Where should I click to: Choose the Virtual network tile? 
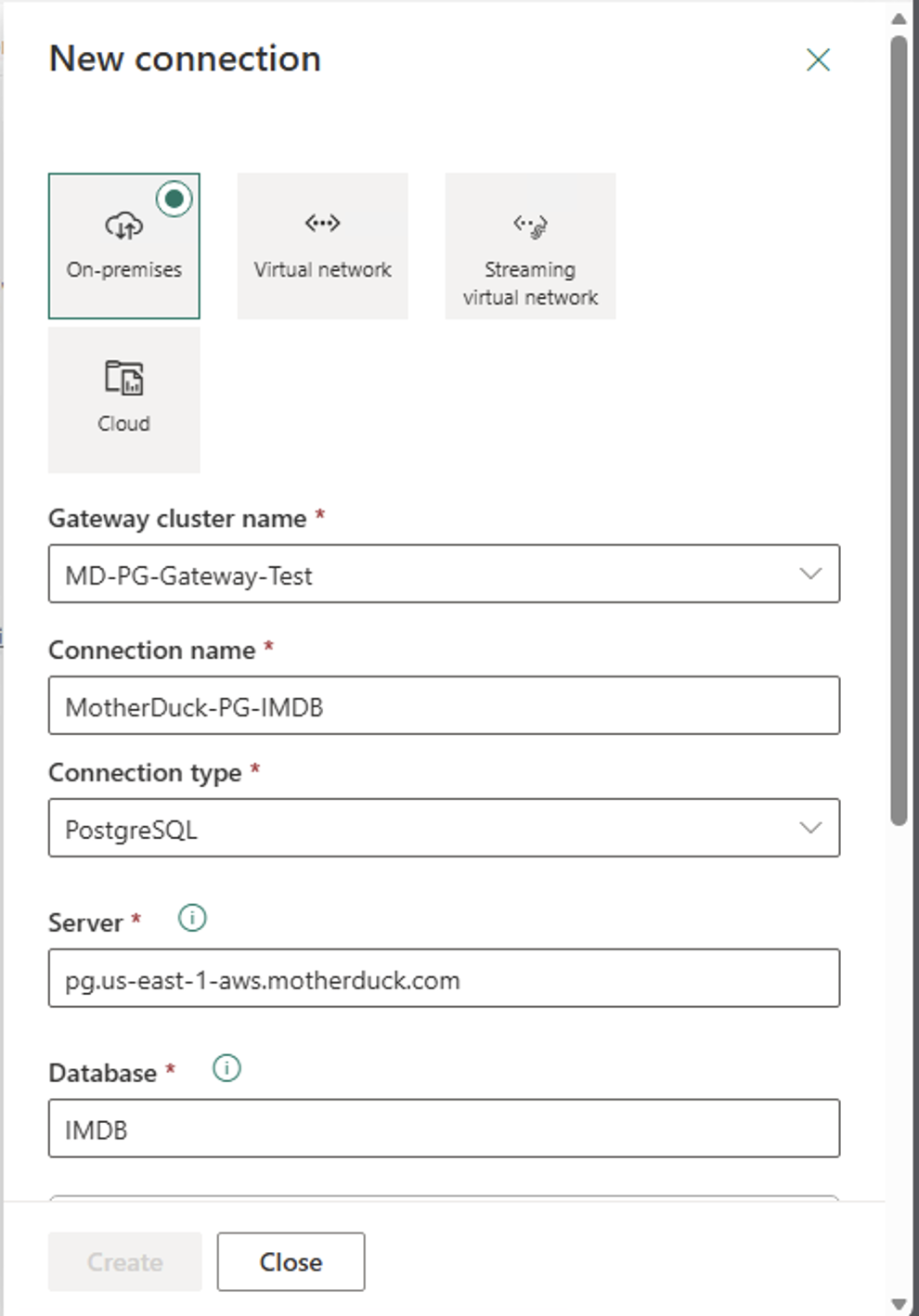[323, 246]
